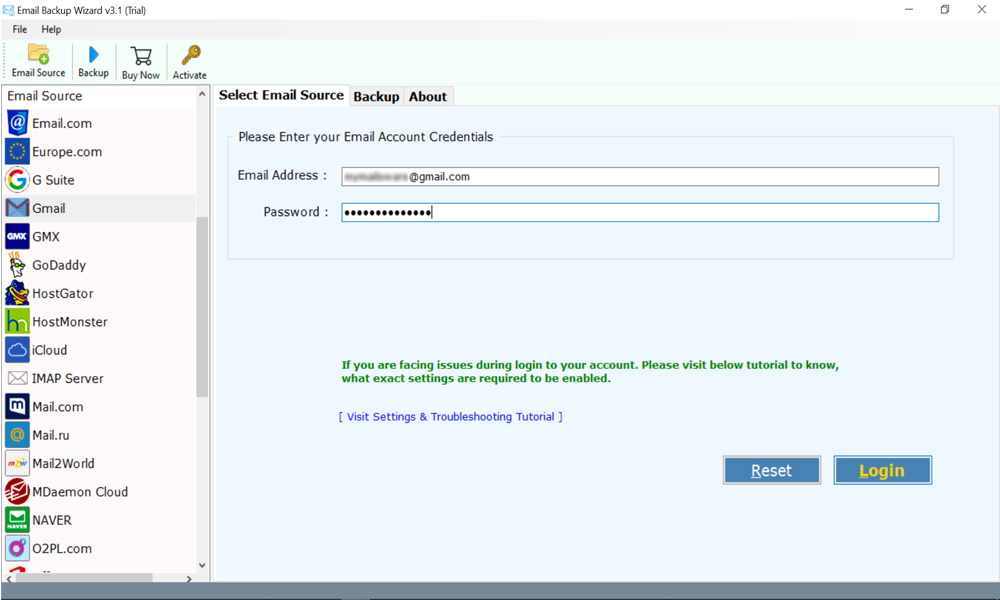
Task: Select IMAP Server label in list
Action: tap(68, 378)
